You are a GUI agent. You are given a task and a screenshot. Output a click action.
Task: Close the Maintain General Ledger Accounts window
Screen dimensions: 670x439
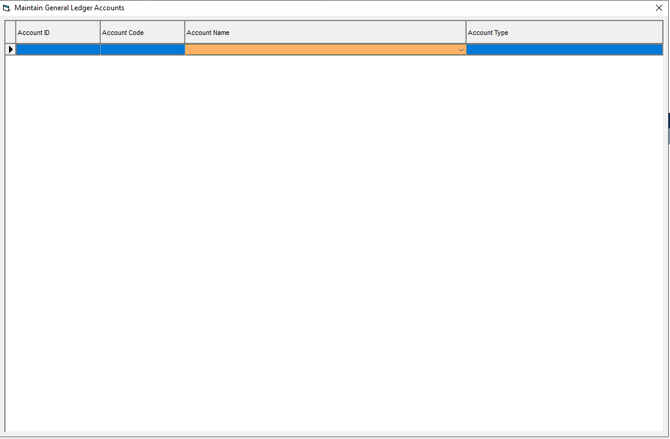pyautogui.click(x=659, y=8)
